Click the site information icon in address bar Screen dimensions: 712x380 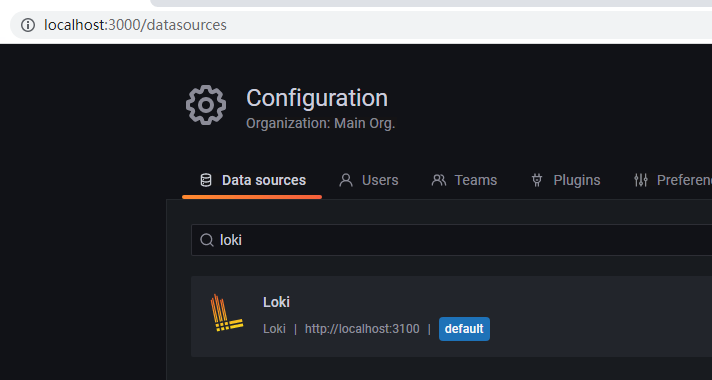(x=28, y=25)
